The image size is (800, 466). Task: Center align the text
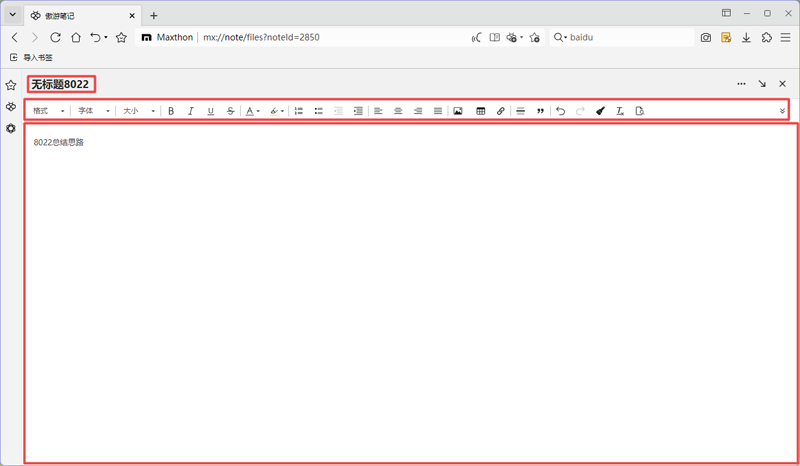click(398, 111)
